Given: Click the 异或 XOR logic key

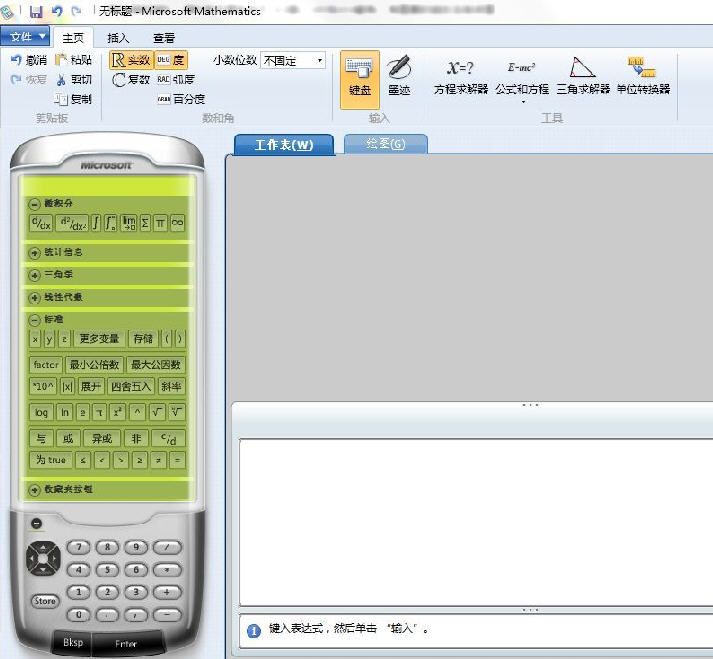Looking at the screenshot, I should [x=102, y=438].
